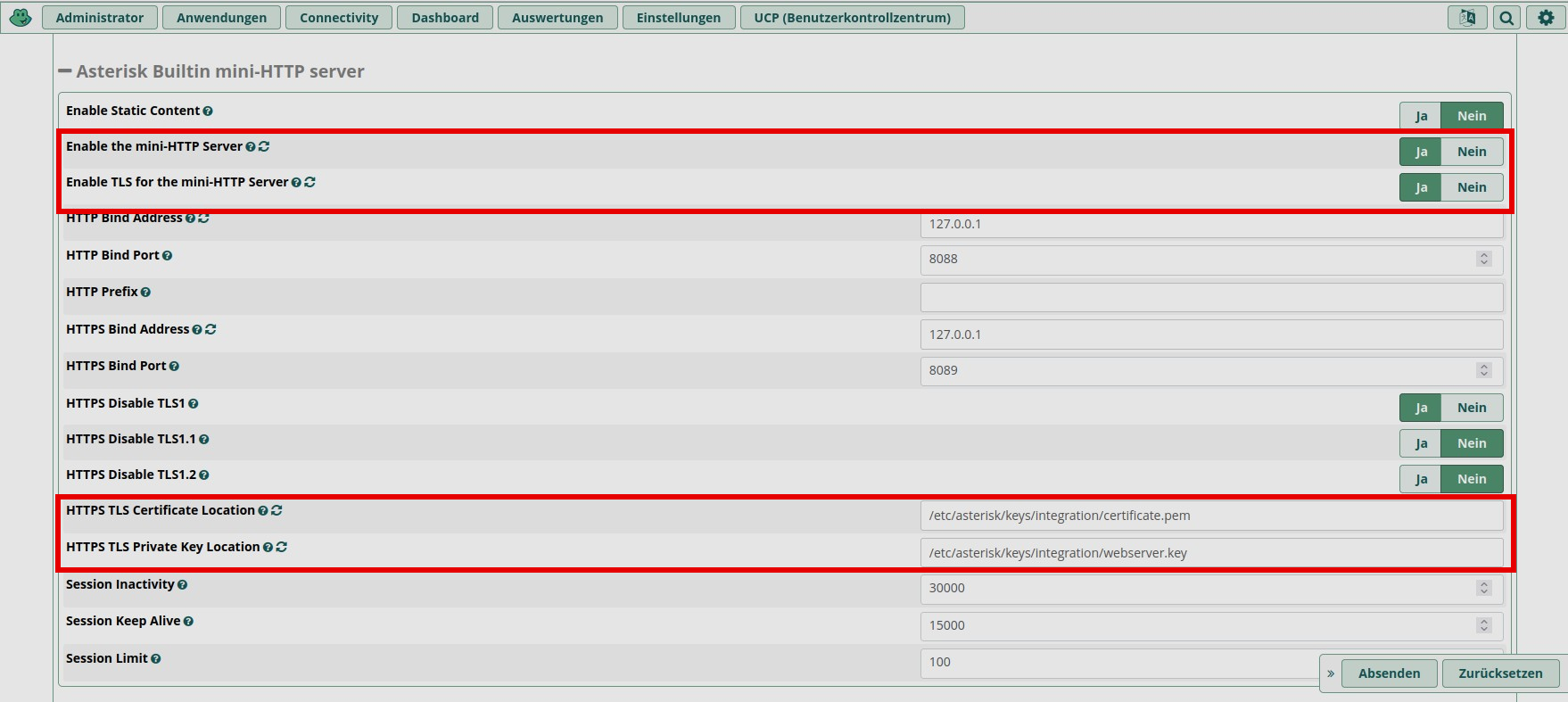Open the settings gear icon
Screen dimensions: 1568x702
coord(1546,18)
